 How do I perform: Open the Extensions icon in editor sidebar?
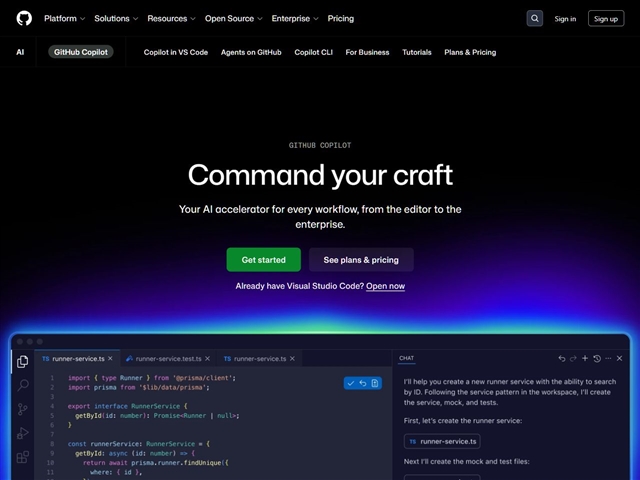pyautogui.click(x=23, y=457)
